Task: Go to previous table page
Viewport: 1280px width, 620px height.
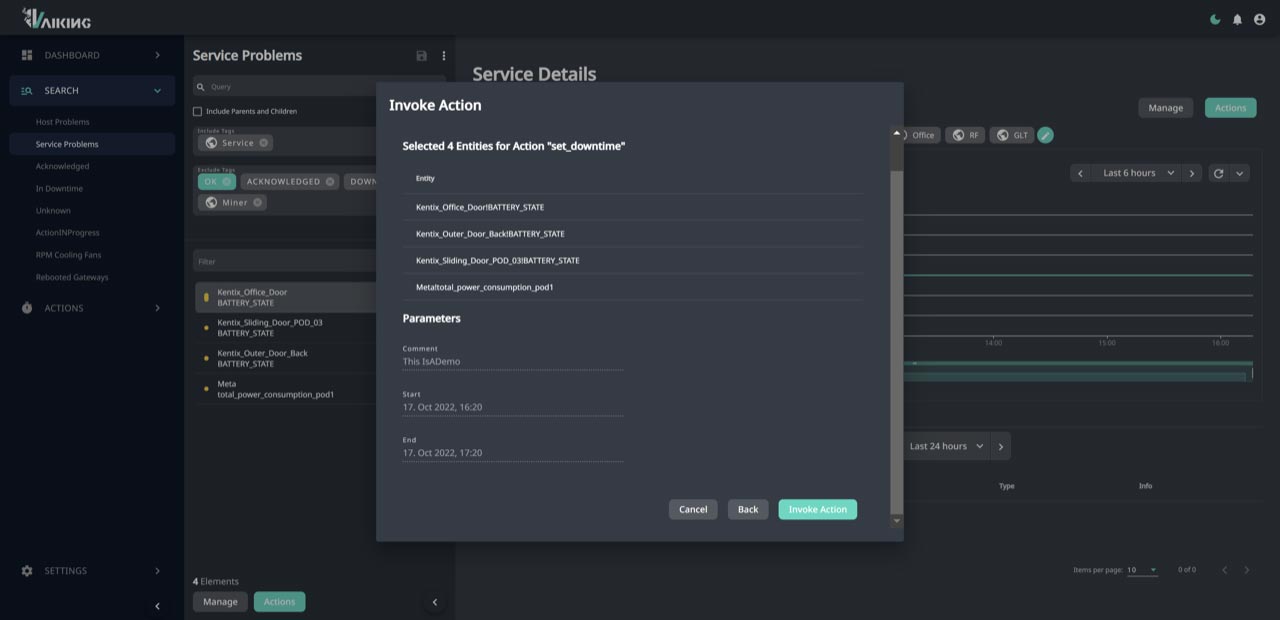Action: [x=1224, y=570]
